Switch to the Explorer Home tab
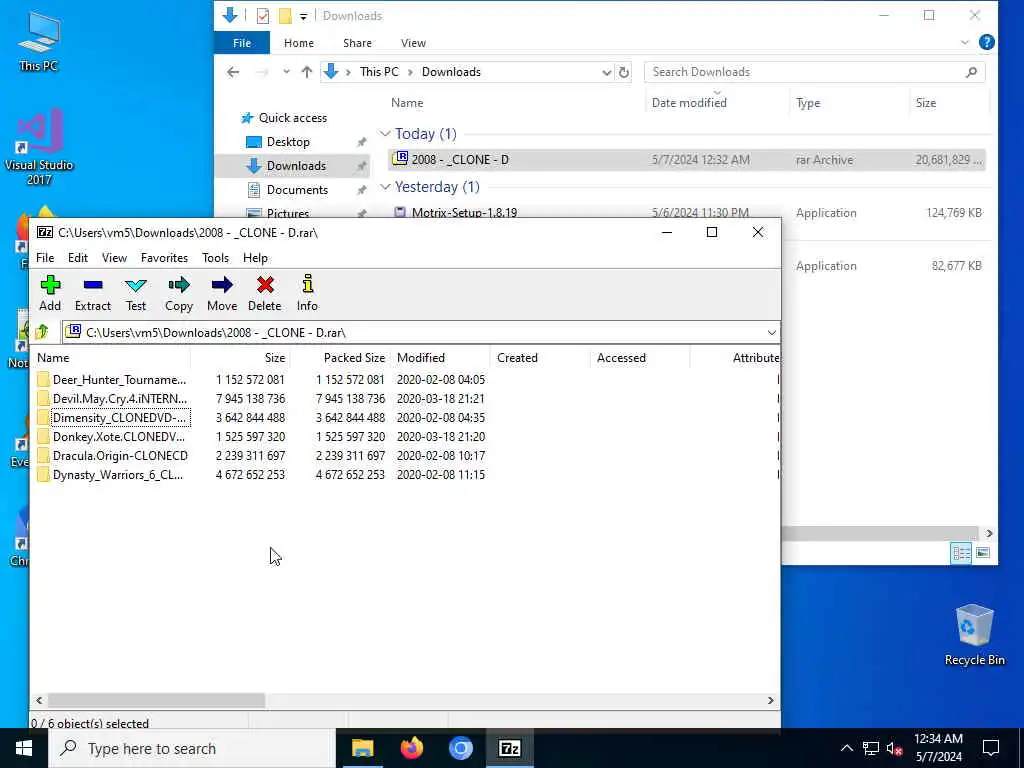 tap(299, 43)
